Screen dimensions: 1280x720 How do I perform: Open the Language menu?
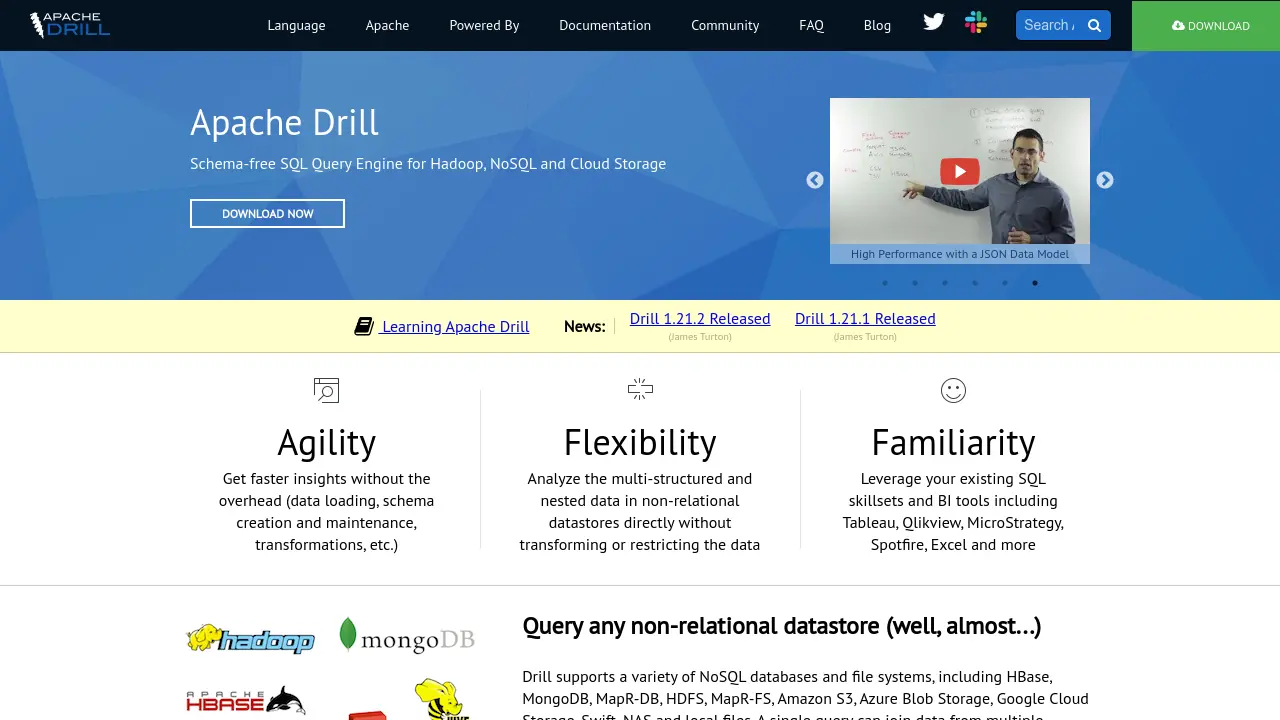click(x=296, y=25)
